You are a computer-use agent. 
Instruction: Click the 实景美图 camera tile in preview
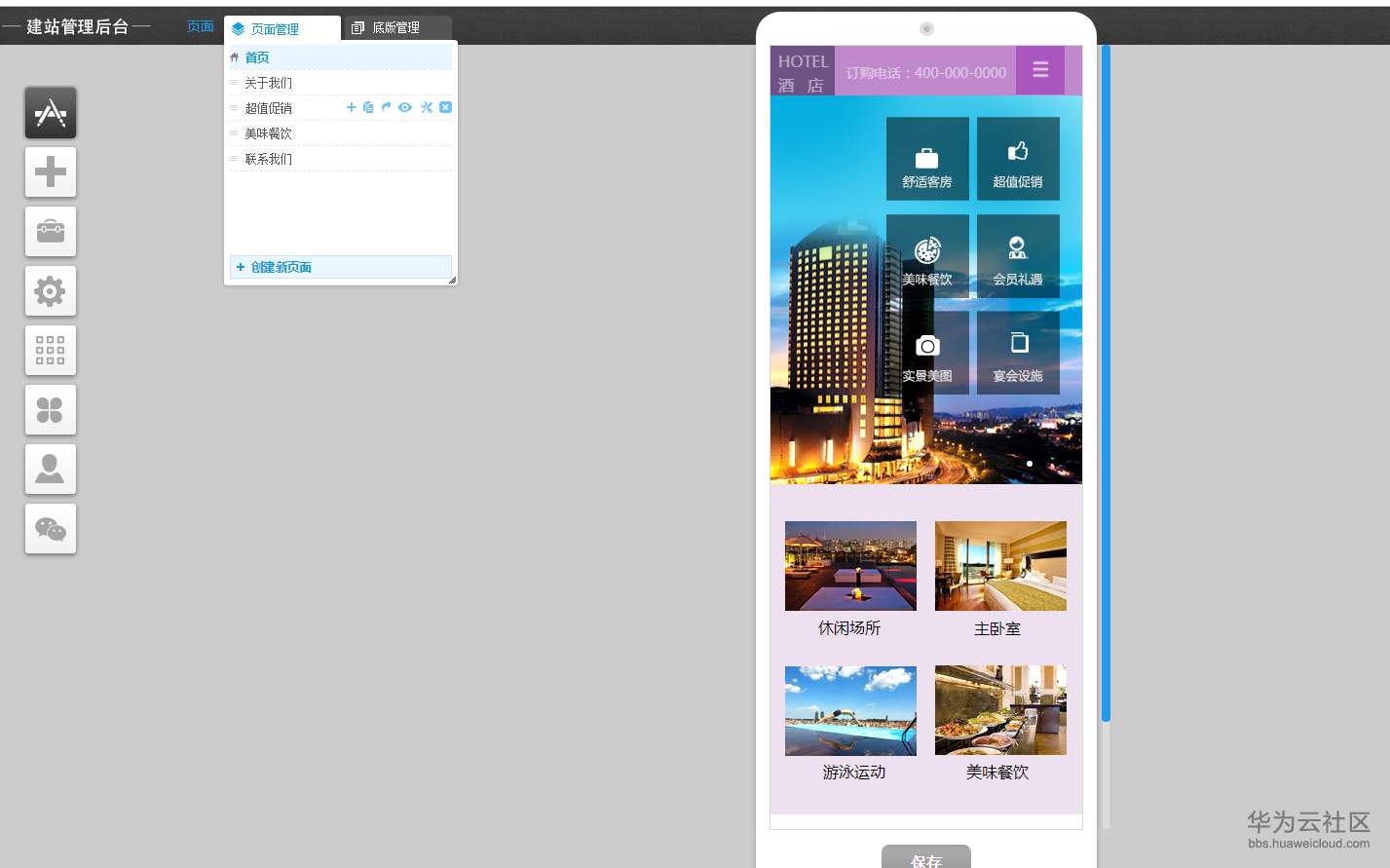(x=927, y=353)
